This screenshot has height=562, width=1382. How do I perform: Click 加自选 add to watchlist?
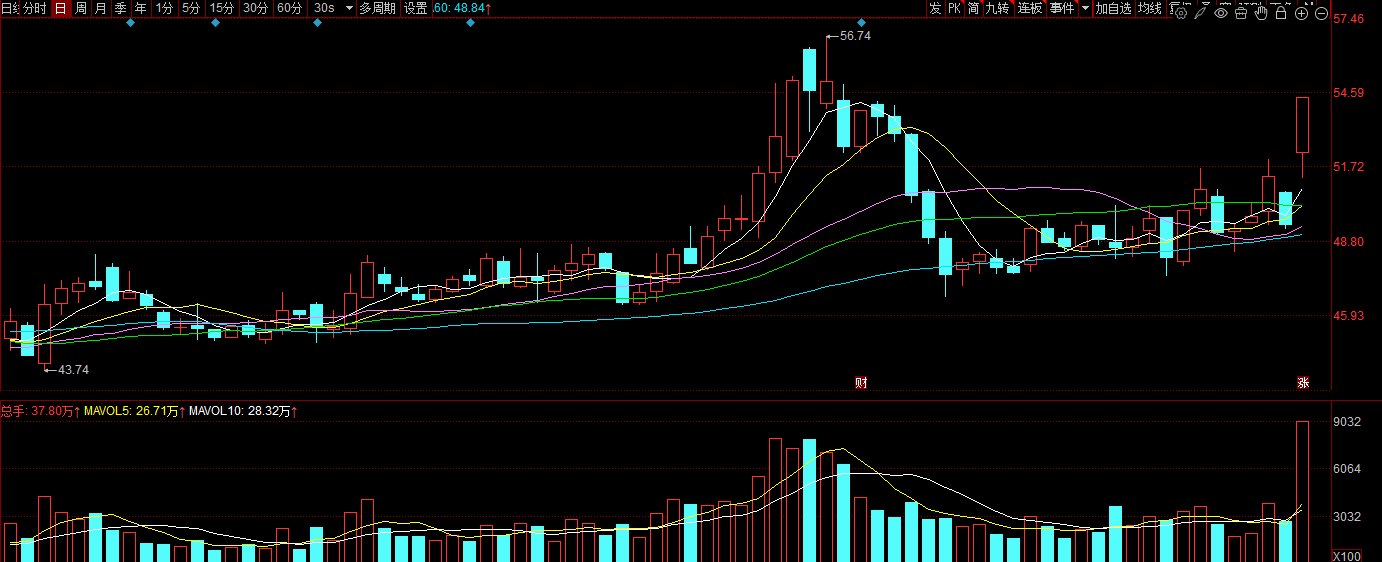[x=1113, y=8]
